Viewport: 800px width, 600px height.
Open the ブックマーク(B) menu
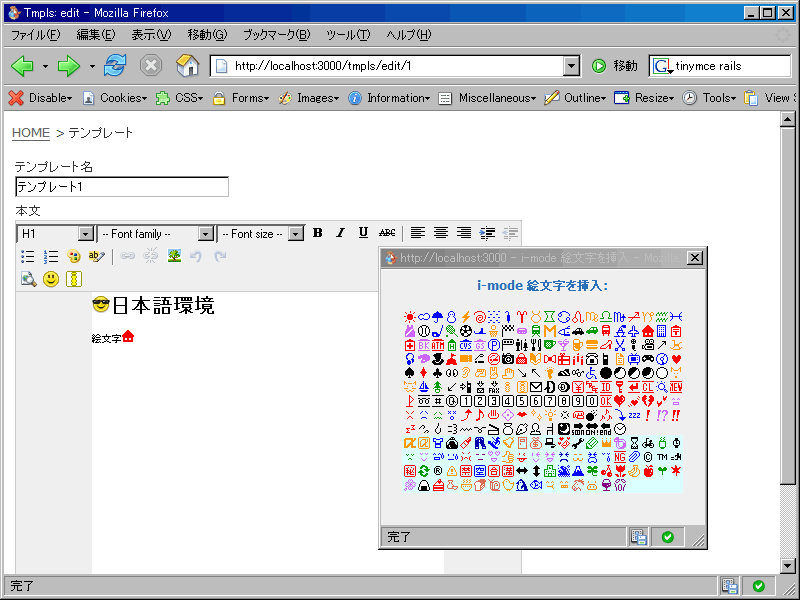(x=277, y=35)
